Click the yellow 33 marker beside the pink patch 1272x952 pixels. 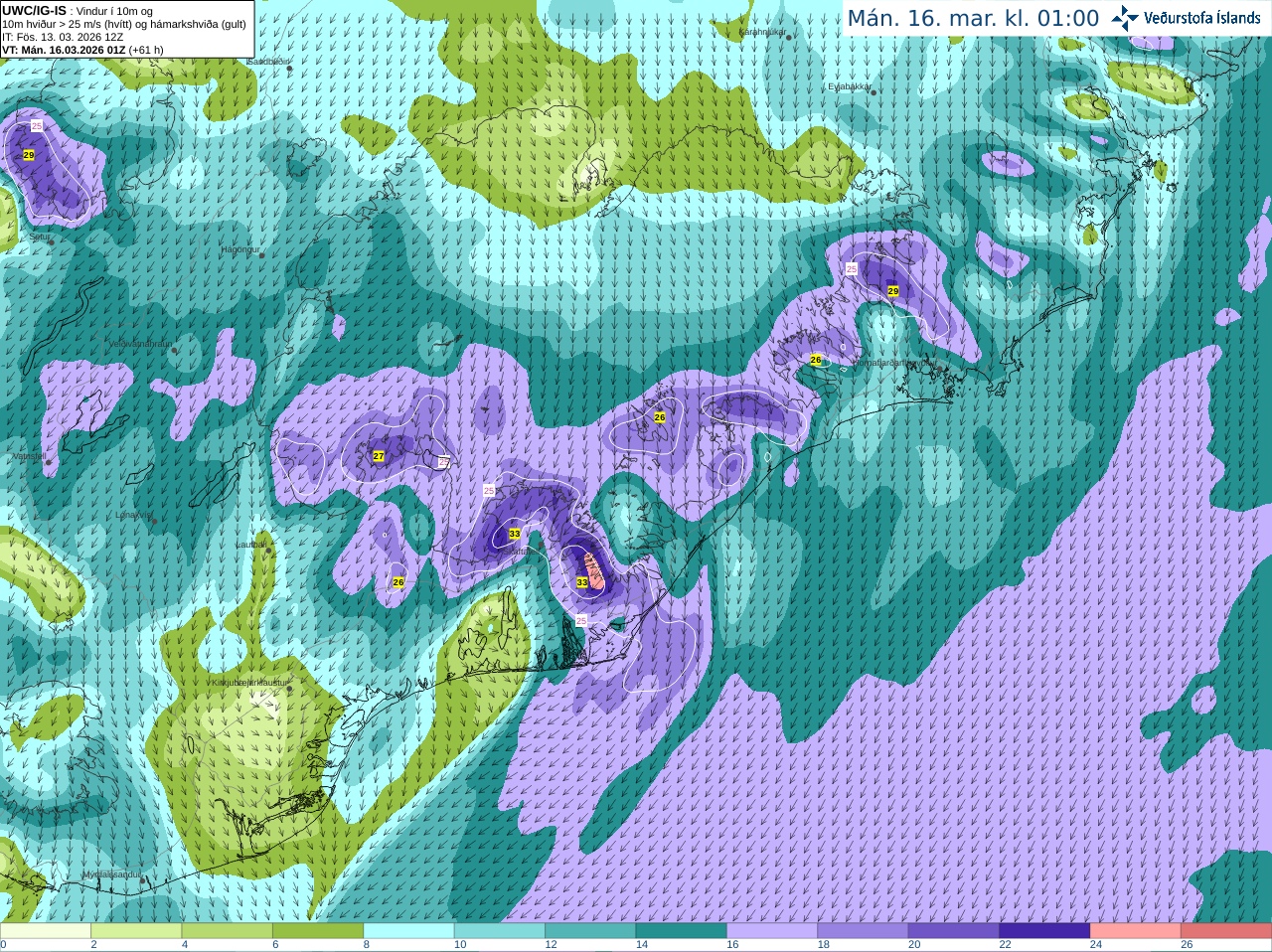582,582
